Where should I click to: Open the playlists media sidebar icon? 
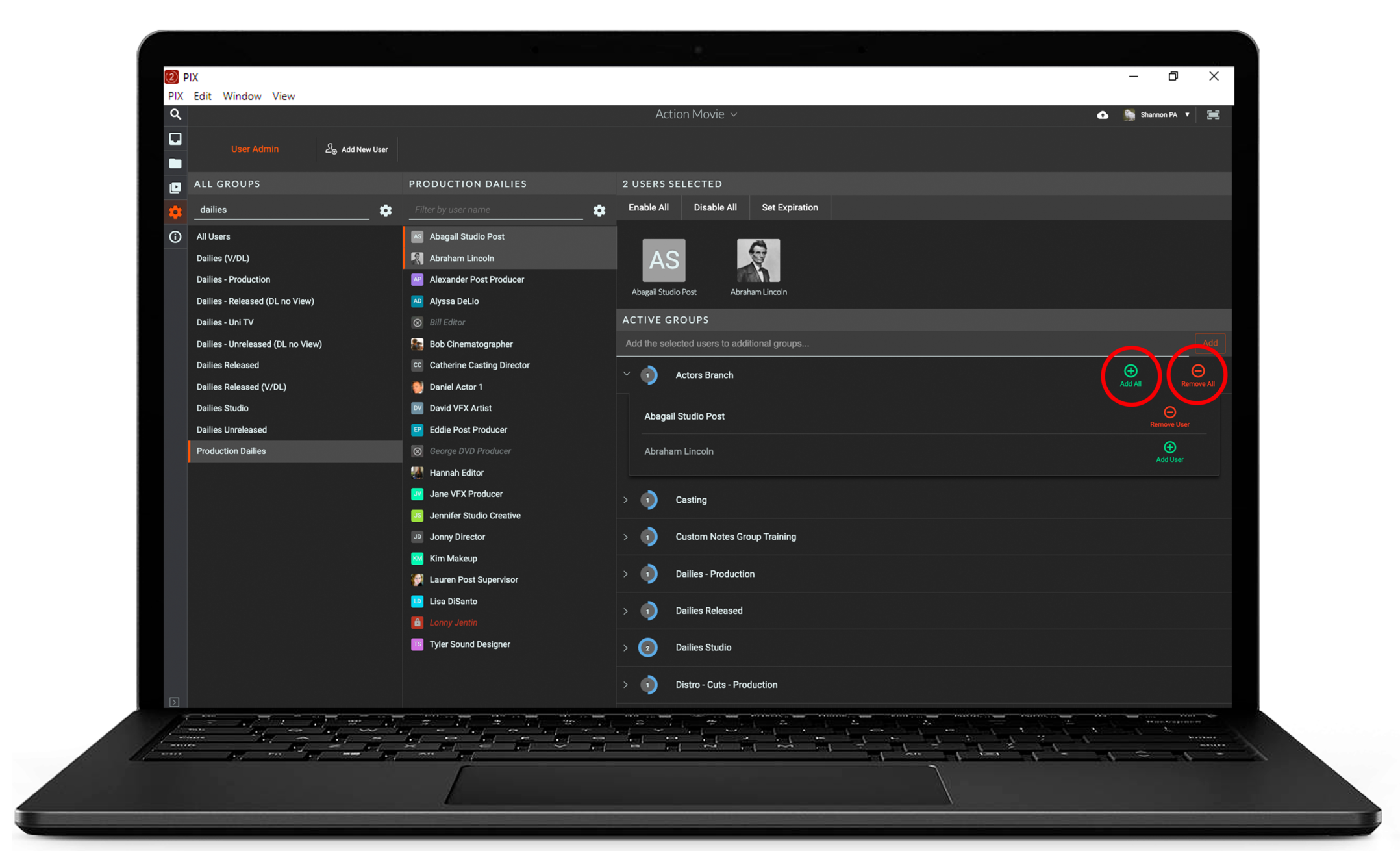point(175,188)
